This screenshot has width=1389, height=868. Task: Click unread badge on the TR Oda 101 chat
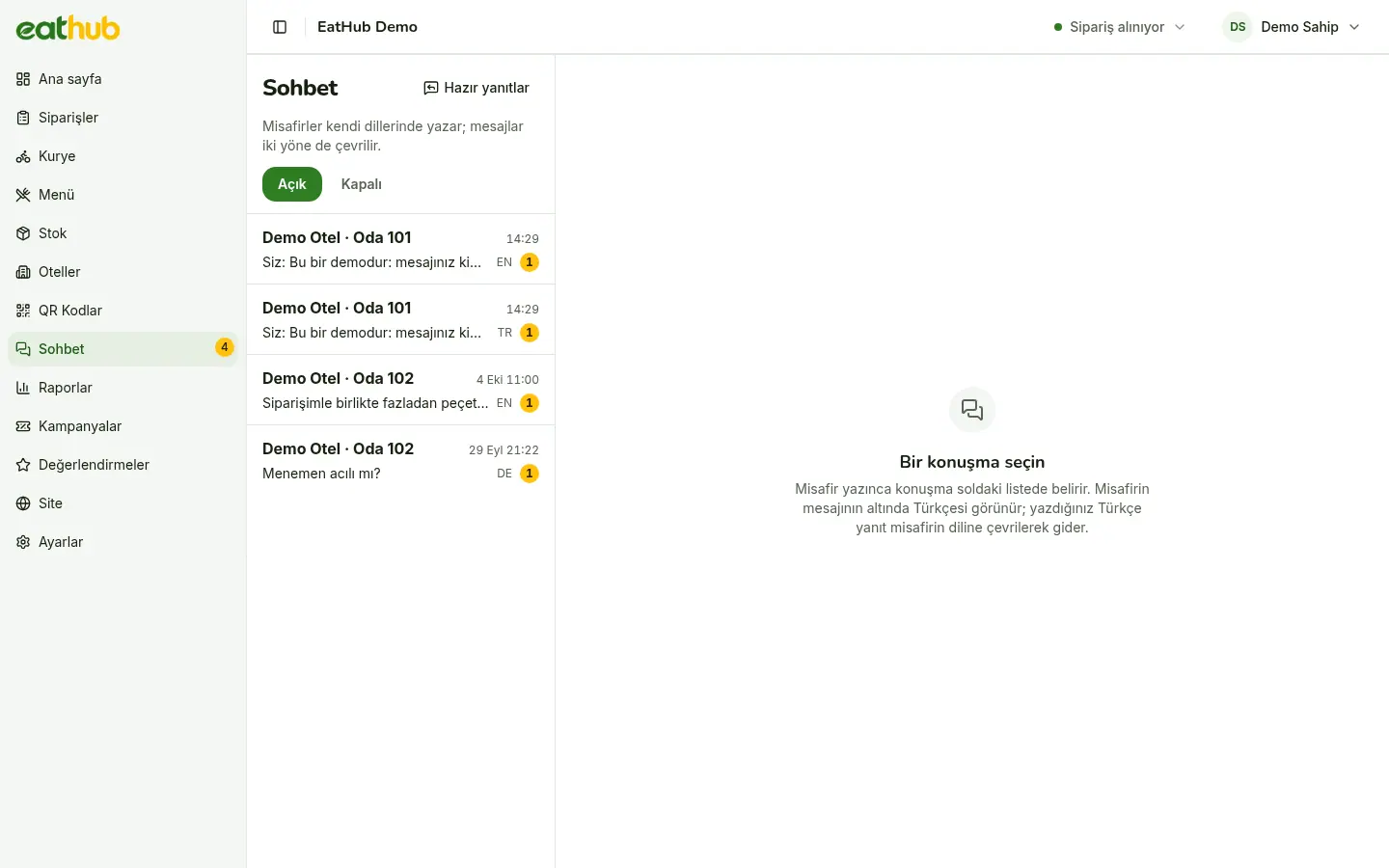click(x=530, y=333)
